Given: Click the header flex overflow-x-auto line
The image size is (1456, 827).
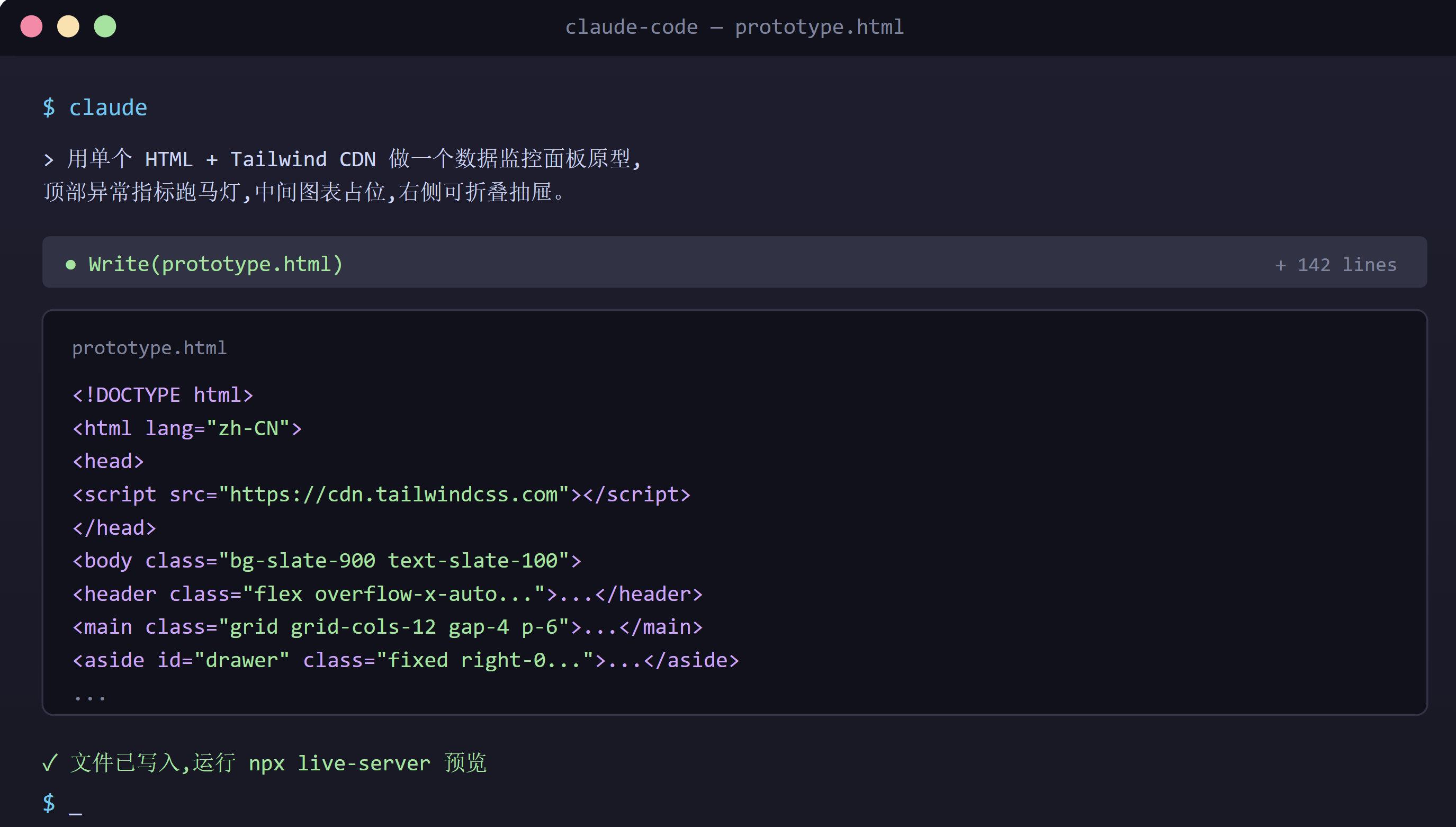Looking at the screenshot, I should tap(387, 594).
